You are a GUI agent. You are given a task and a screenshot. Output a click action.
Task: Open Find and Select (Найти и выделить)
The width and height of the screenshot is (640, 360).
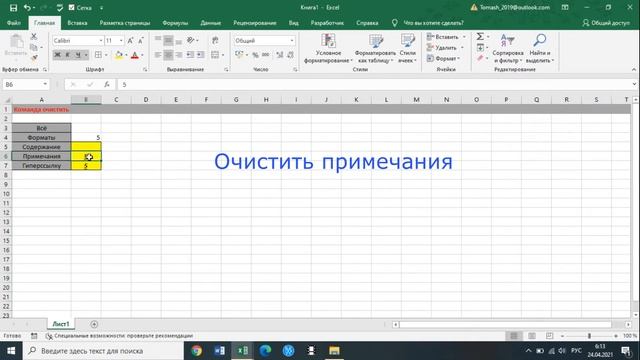[x=540, y=49]
